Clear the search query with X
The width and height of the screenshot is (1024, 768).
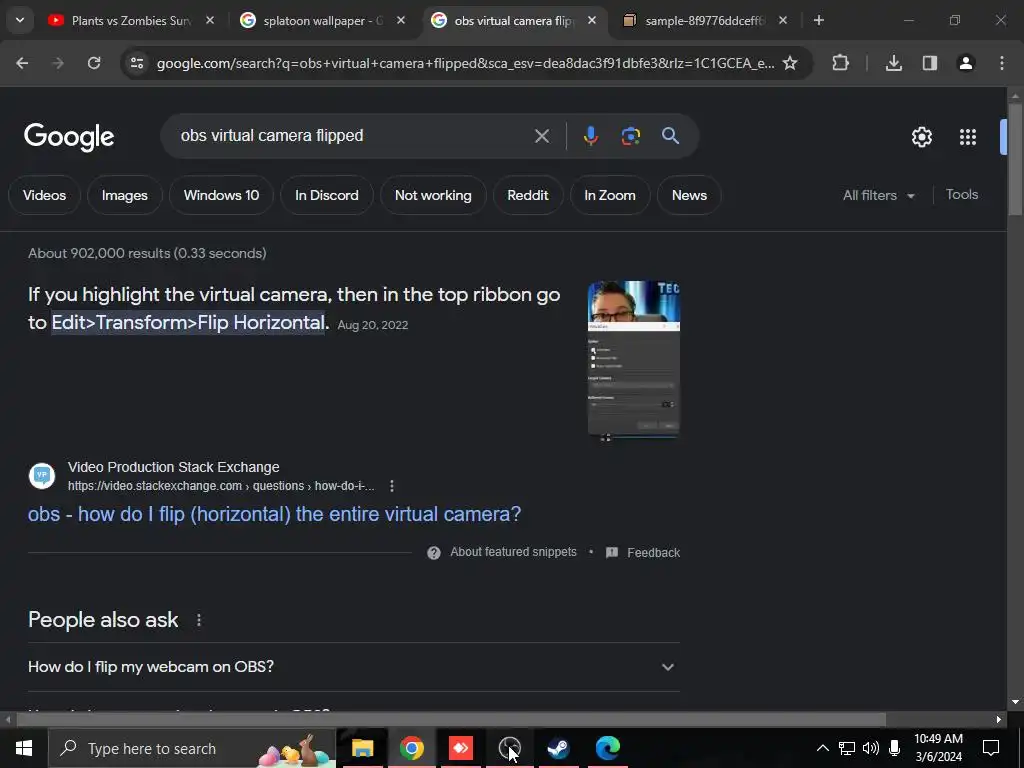542,136
